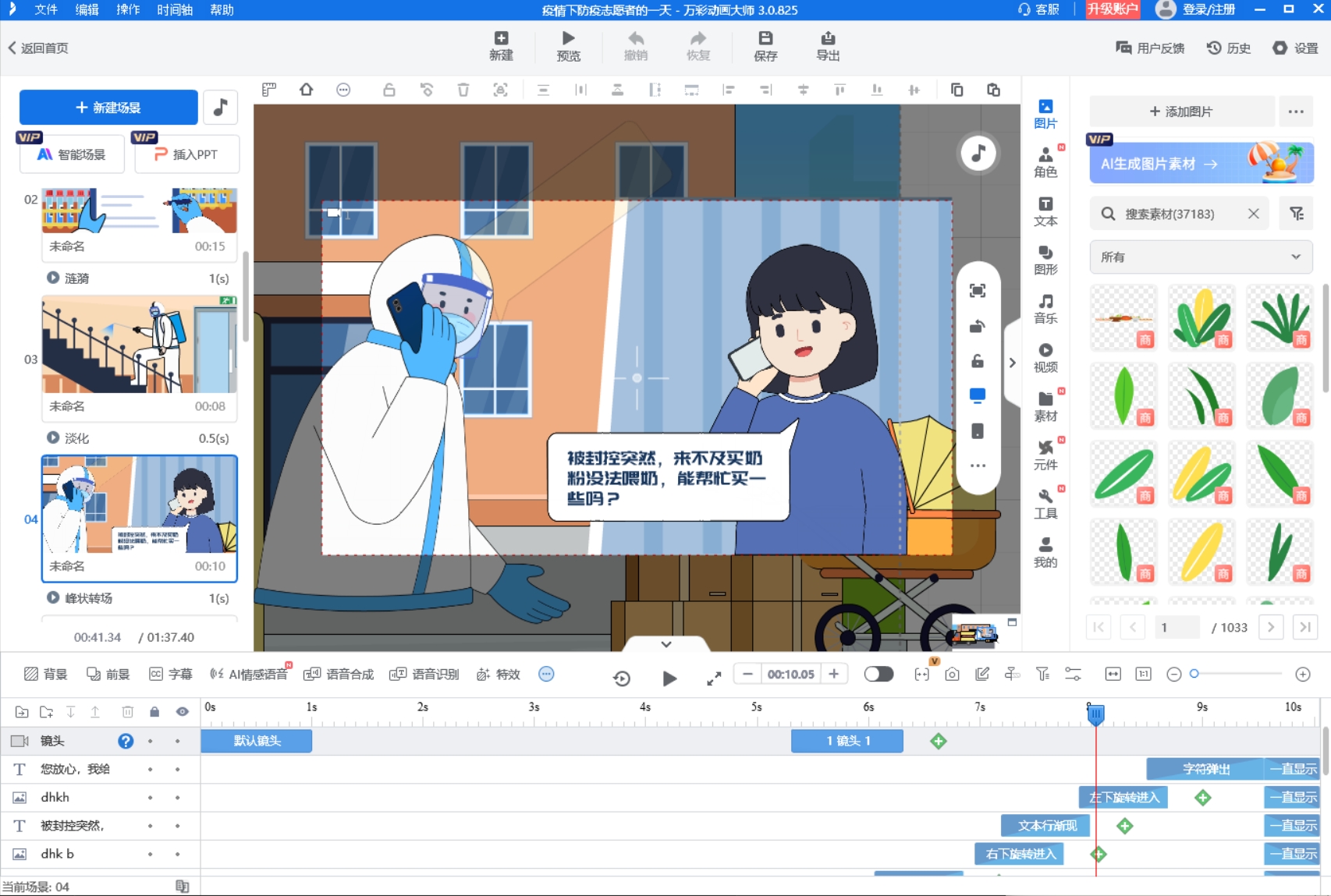
Task: Toggle the lock icon in timeline header
Action: coord(154,711)
